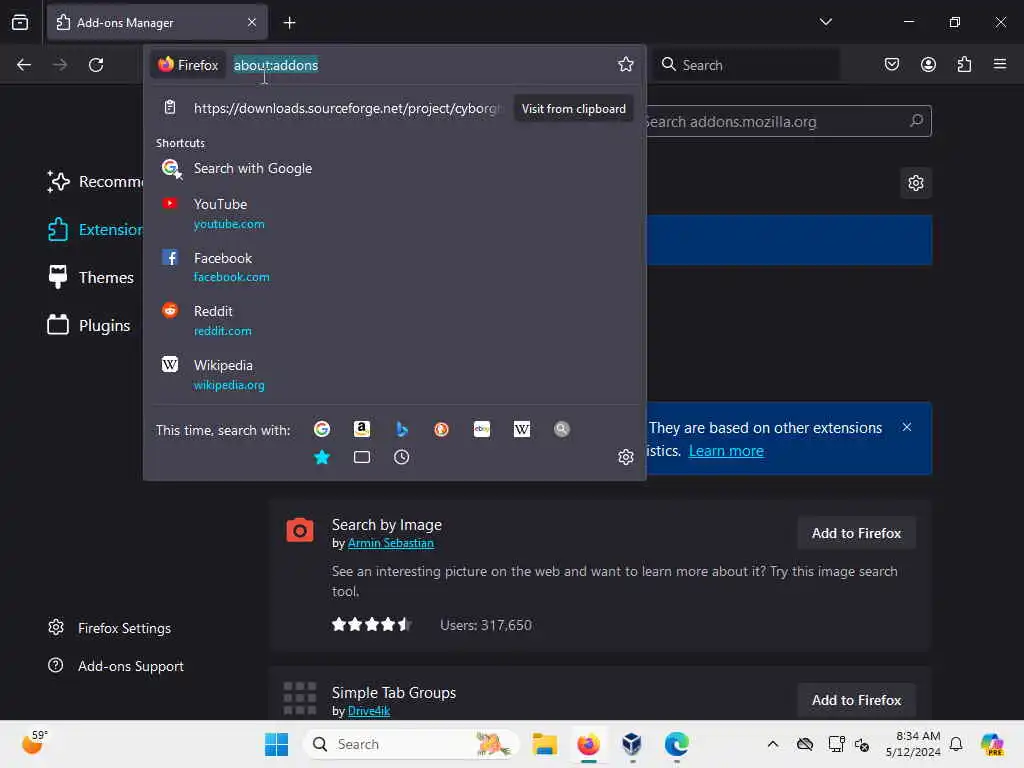Click the Search by Image camera icon
Image resolution: width=1024 pixels, height=768 pixels.
click(300, 530)
